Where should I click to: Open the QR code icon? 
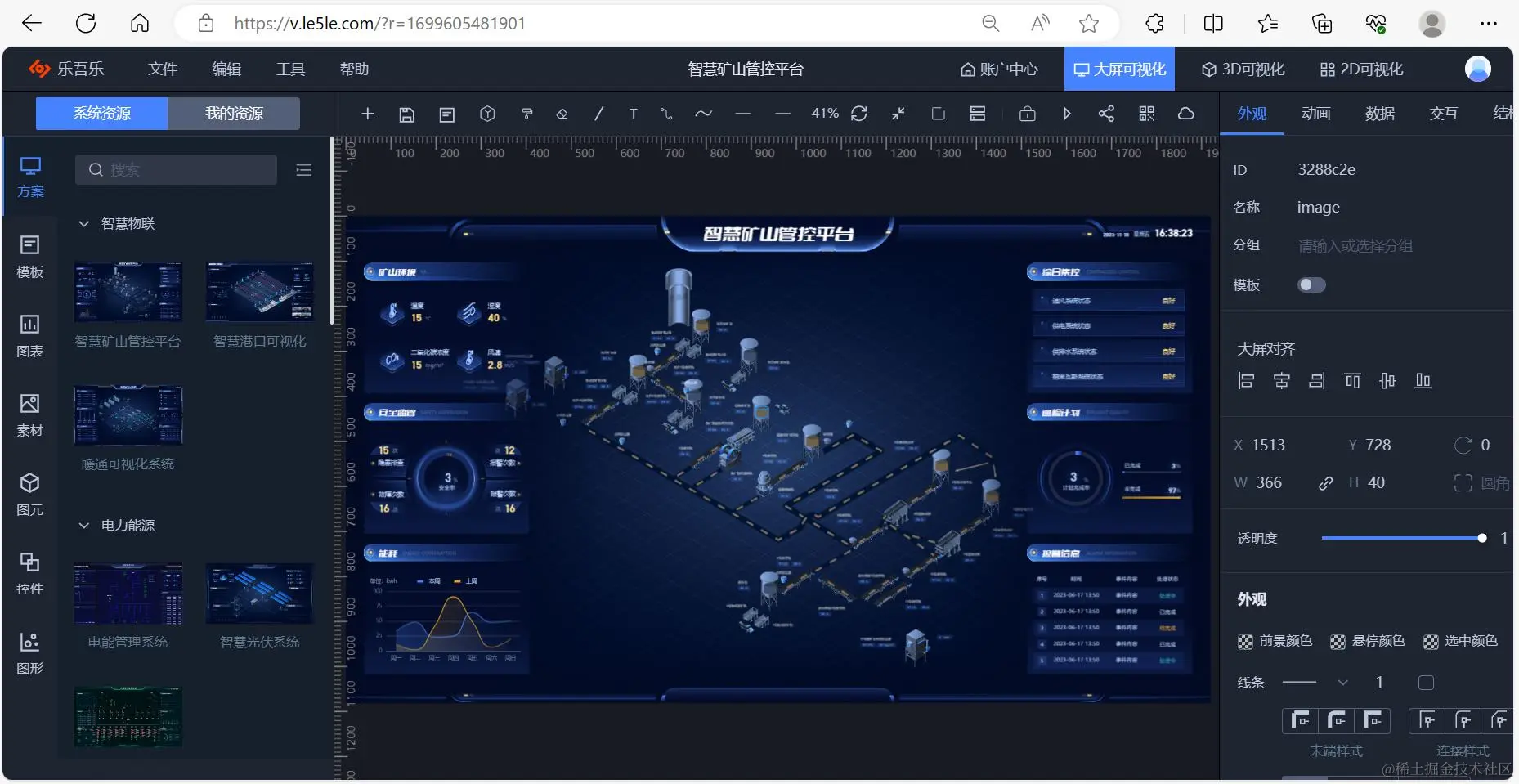1147,114
